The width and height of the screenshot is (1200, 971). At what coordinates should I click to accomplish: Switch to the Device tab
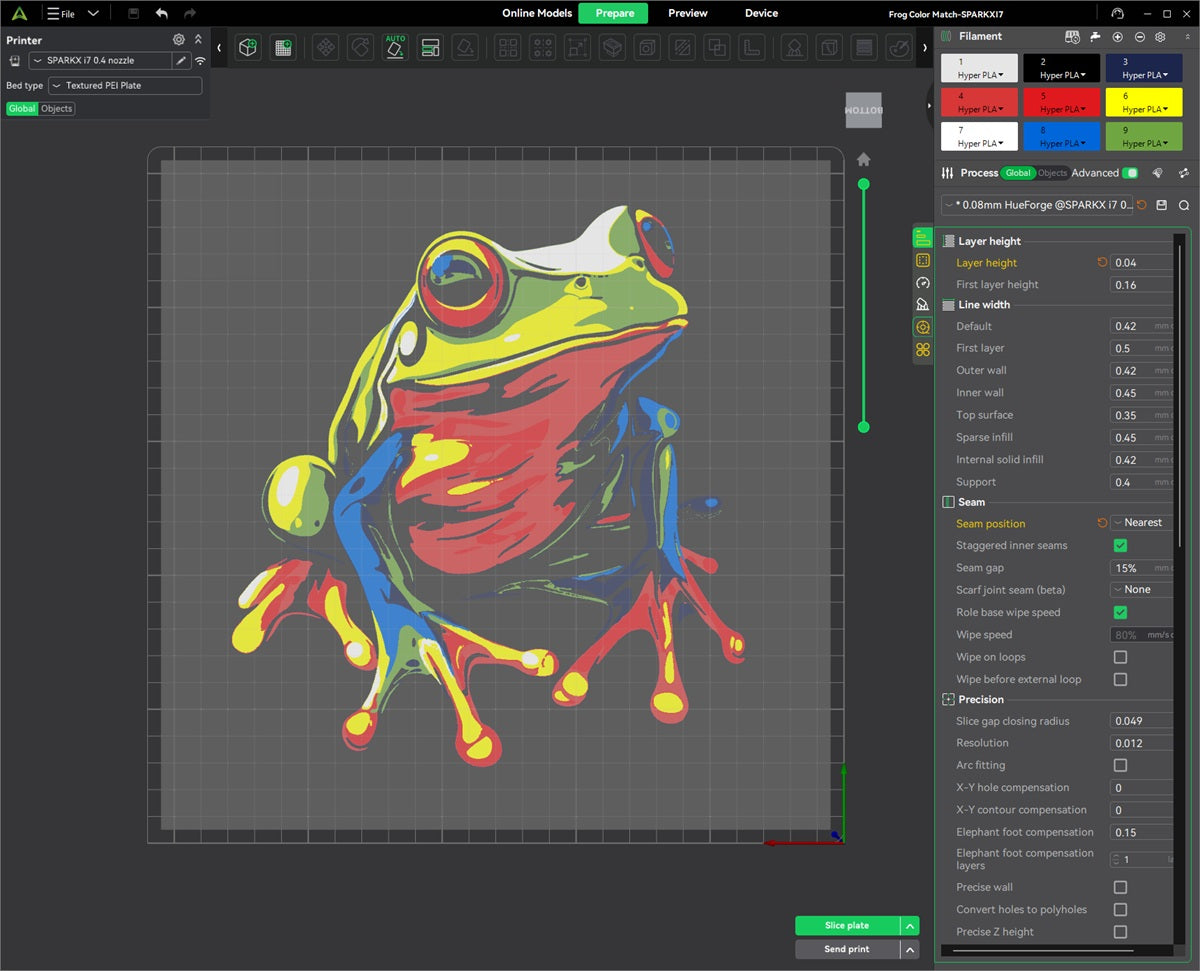click(x=762, y=13)
